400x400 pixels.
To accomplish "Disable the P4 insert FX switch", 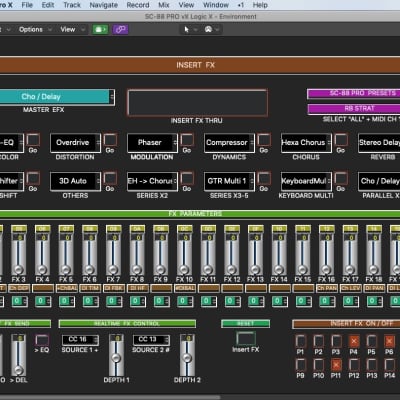I will coord(354,341).
